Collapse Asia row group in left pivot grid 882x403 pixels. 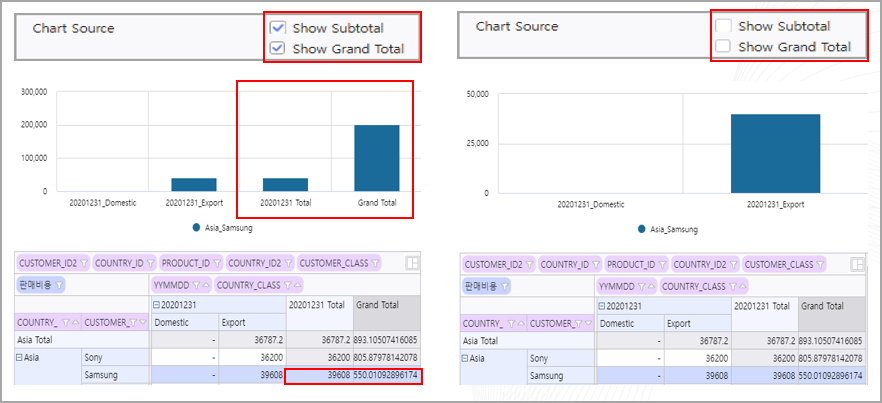[20, 357]
